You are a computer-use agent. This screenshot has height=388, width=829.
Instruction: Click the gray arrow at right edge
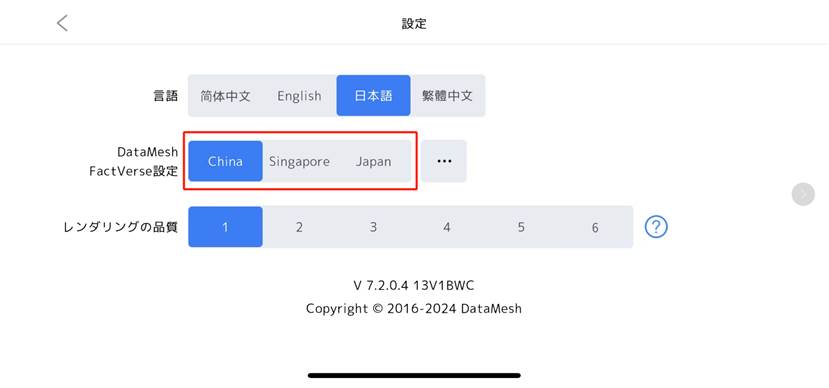click(x=803, y=194)
